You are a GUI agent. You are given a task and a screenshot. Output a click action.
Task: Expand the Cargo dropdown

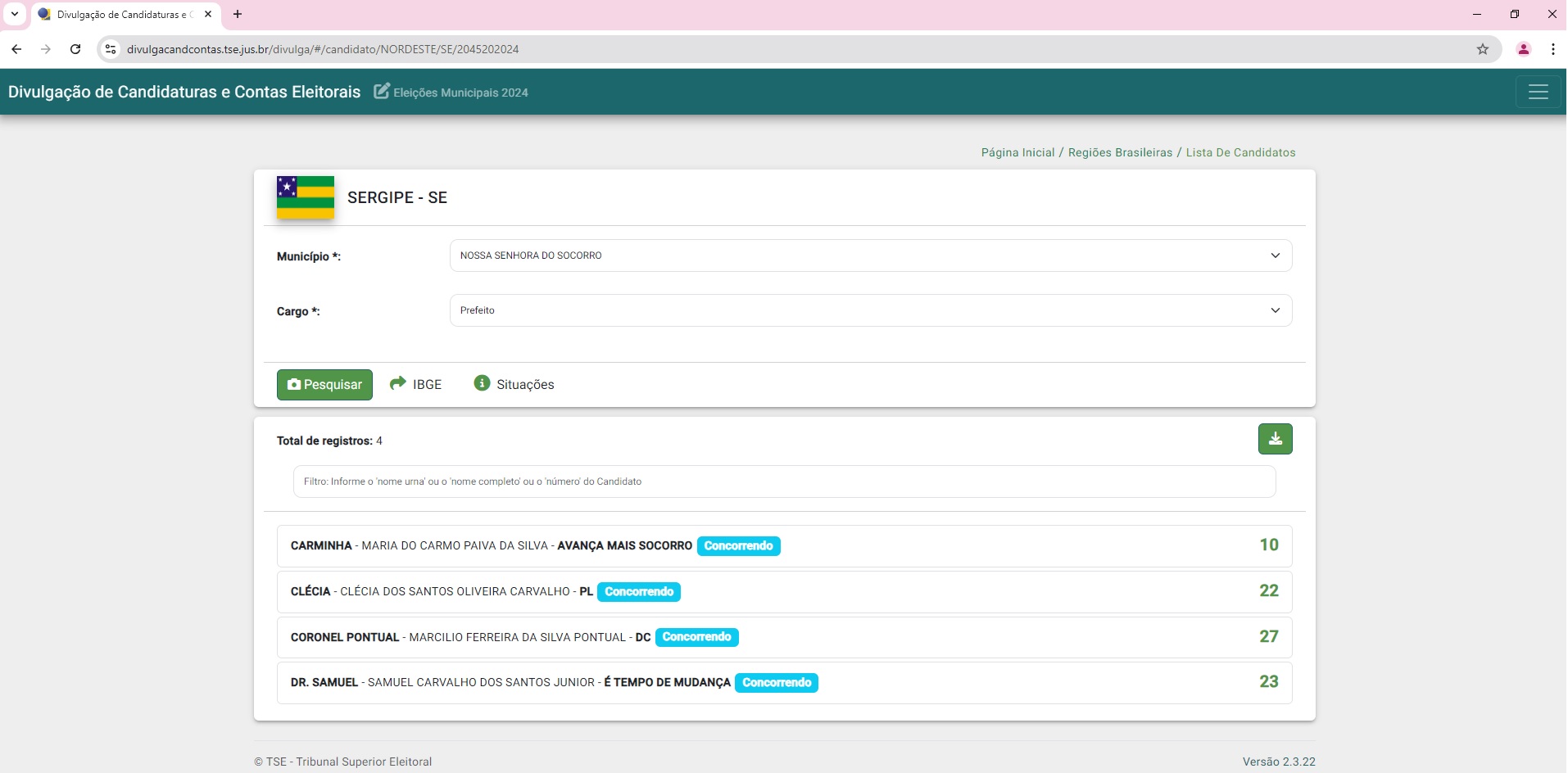tap(871, 310)
